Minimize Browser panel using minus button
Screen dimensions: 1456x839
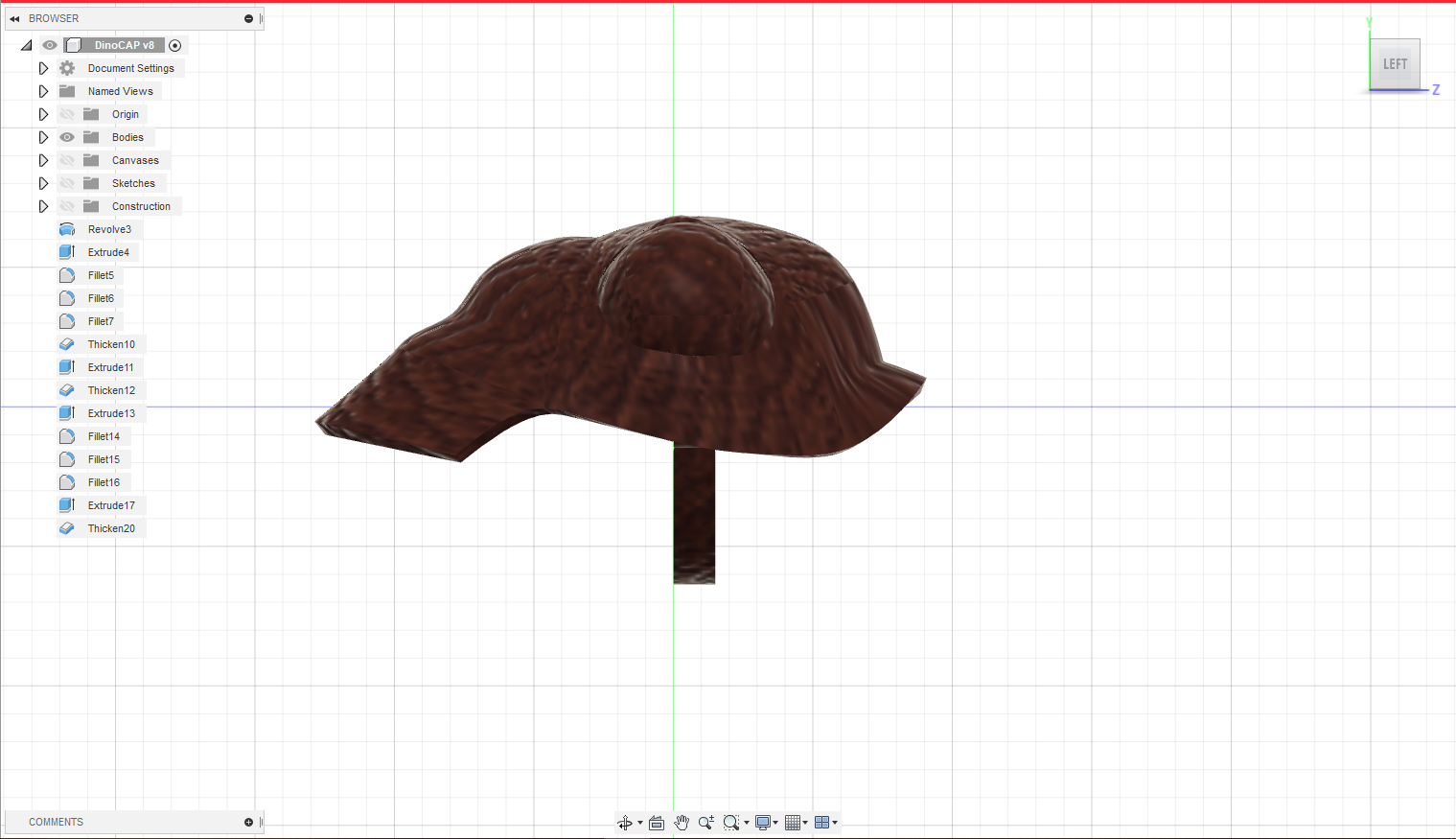[248, 18]
